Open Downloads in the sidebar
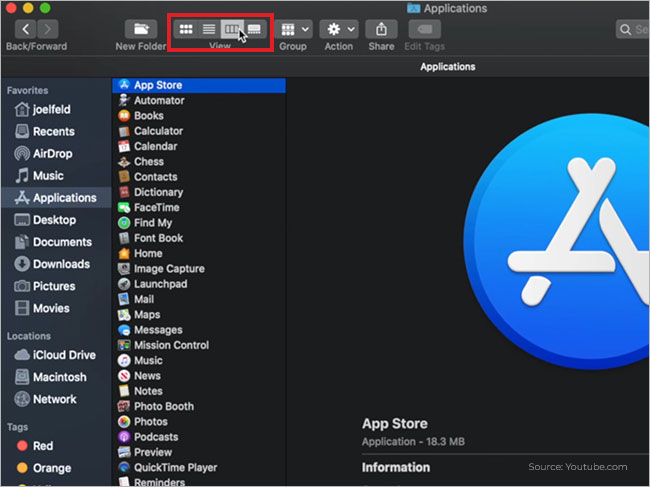650x487 pixels. click(x=56, y=264)
